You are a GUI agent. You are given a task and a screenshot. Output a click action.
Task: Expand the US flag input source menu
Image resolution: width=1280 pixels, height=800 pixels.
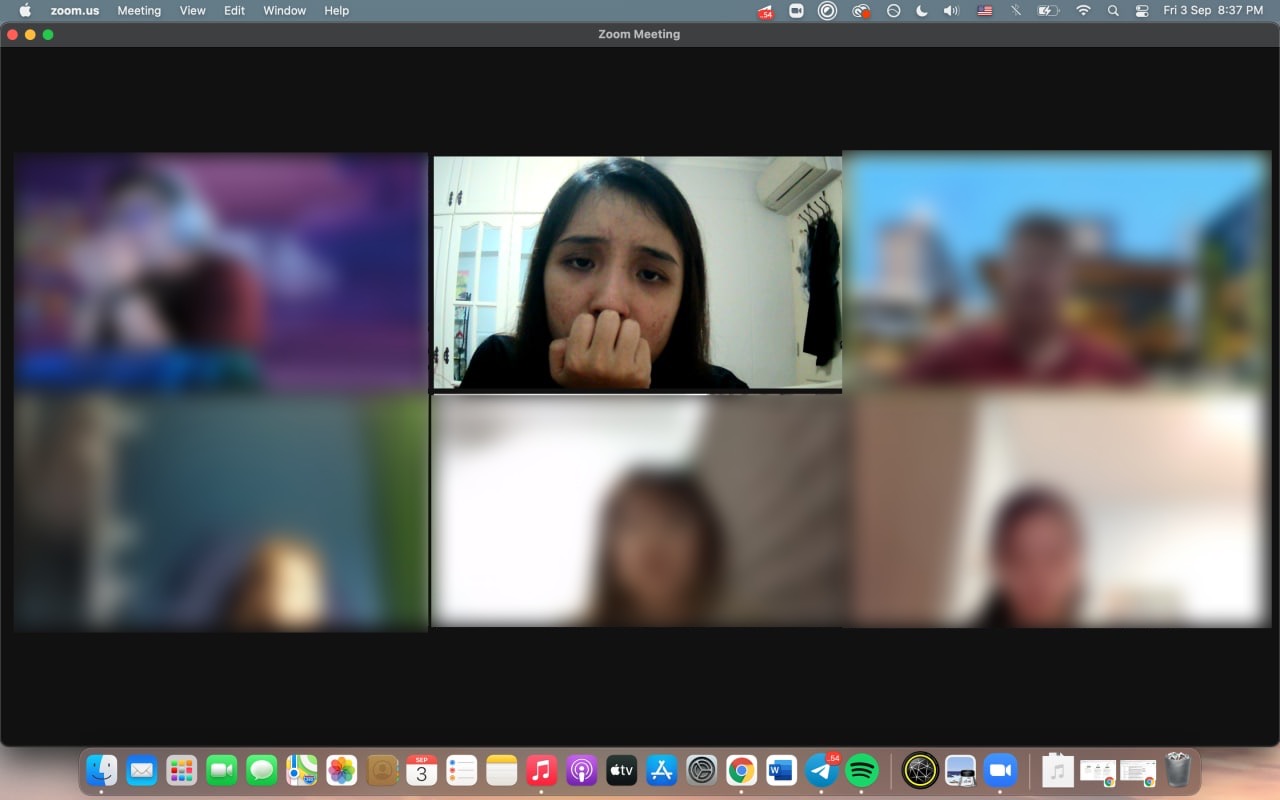pyautogui.click(x=985, y=11)
